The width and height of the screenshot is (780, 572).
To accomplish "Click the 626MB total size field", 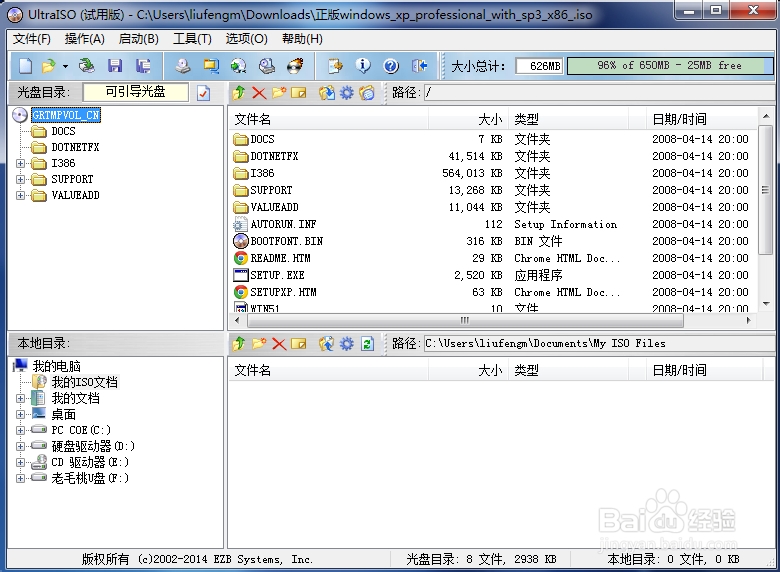I will tap(539, 66).
